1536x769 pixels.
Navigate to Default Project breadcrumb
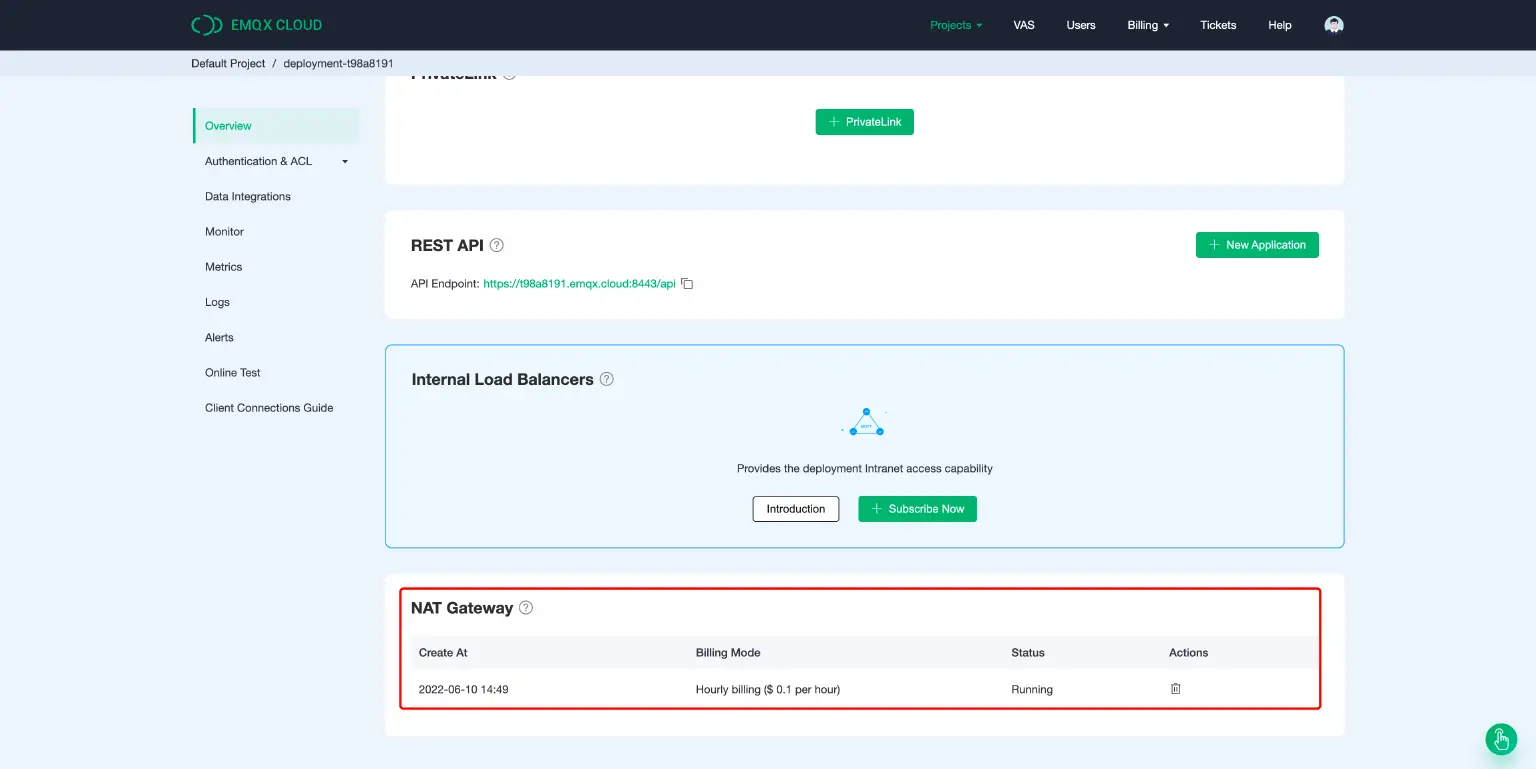228,63
